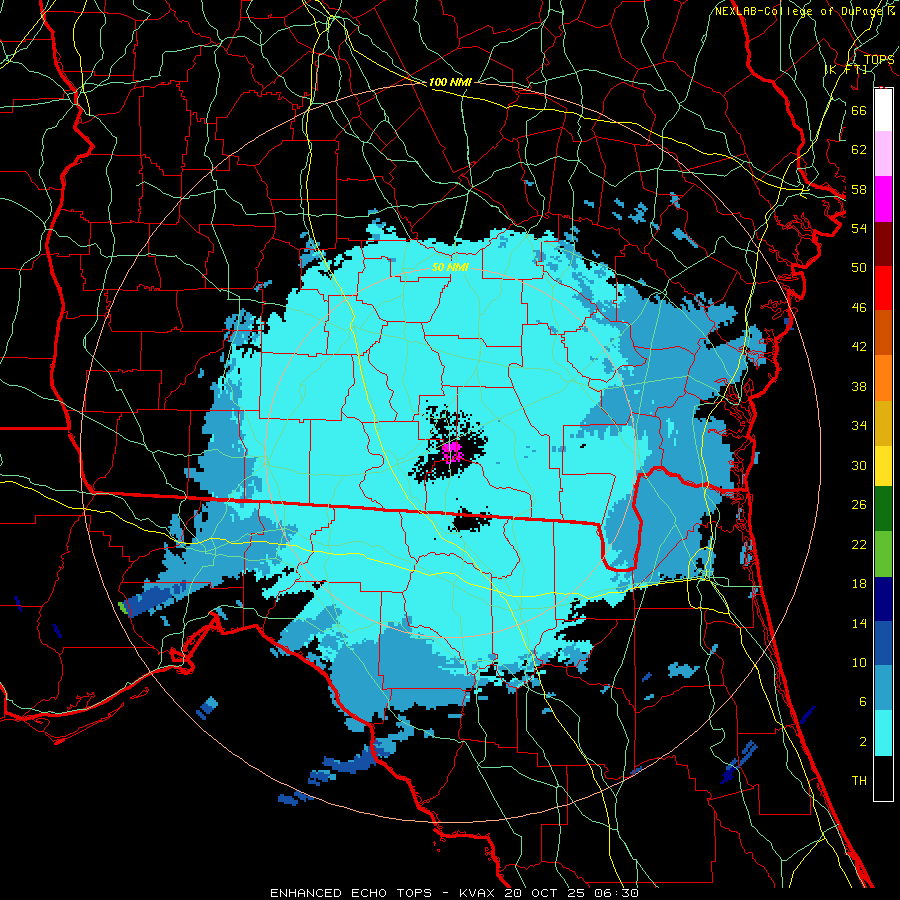Click the 50 NMI range ring label

point(451,267)
